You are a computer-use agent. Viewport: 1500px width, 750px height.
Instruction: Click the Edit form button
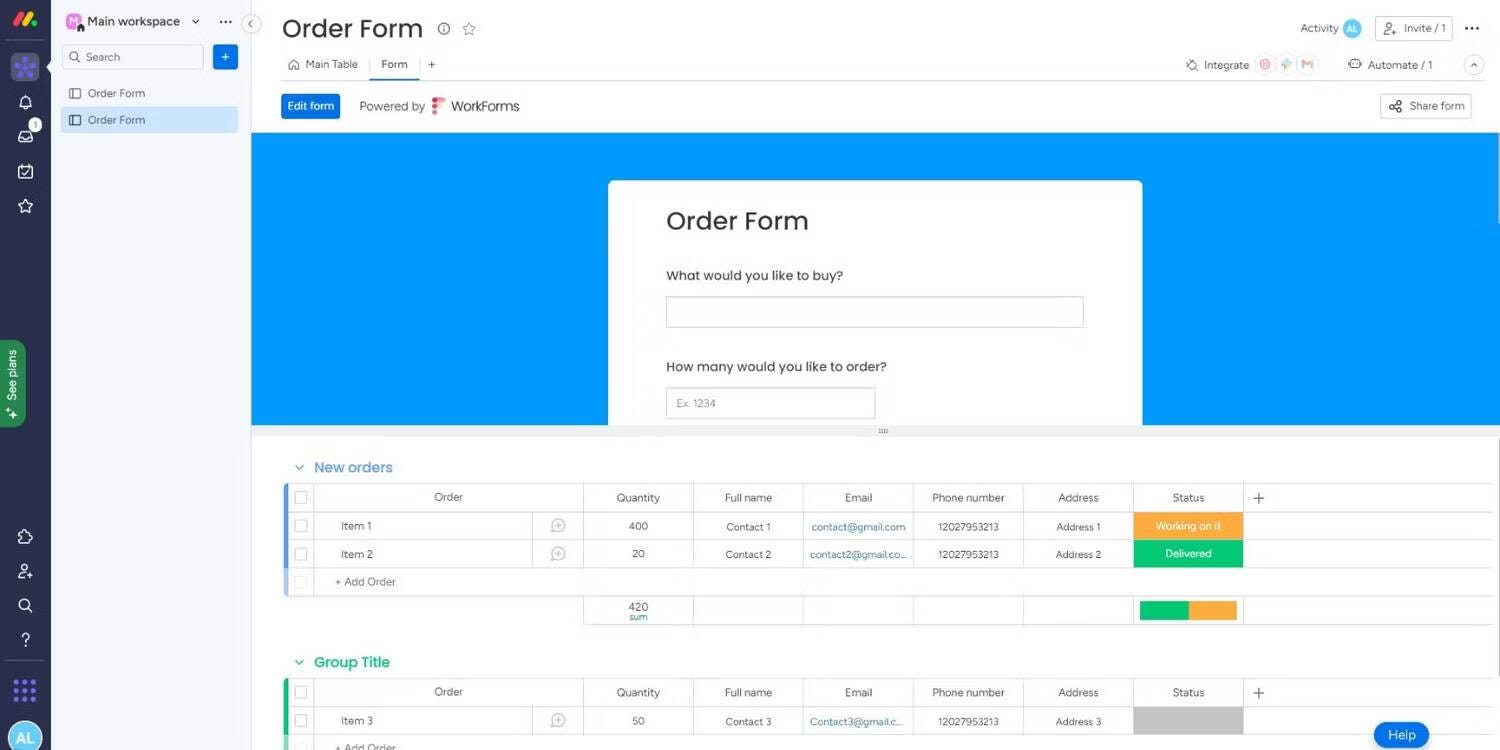coord(310,106)
